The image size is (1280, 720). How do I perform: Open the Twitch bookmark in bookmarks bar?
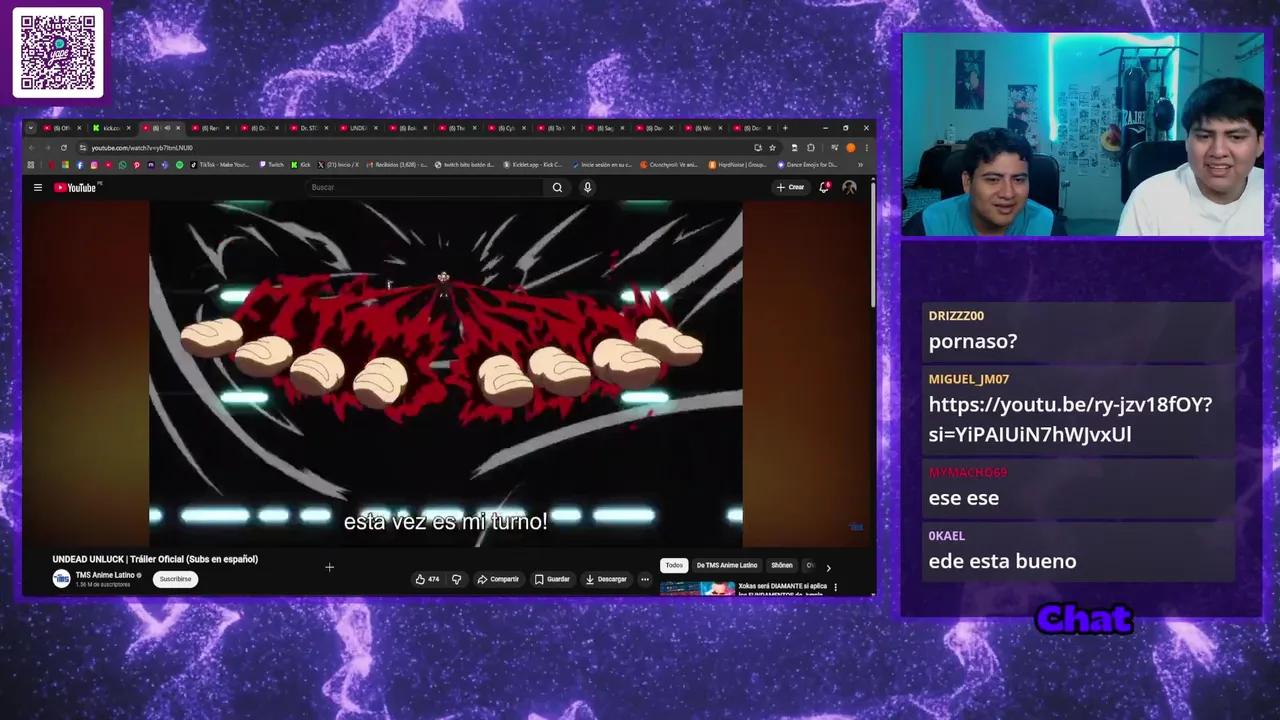tap(270, 165)
